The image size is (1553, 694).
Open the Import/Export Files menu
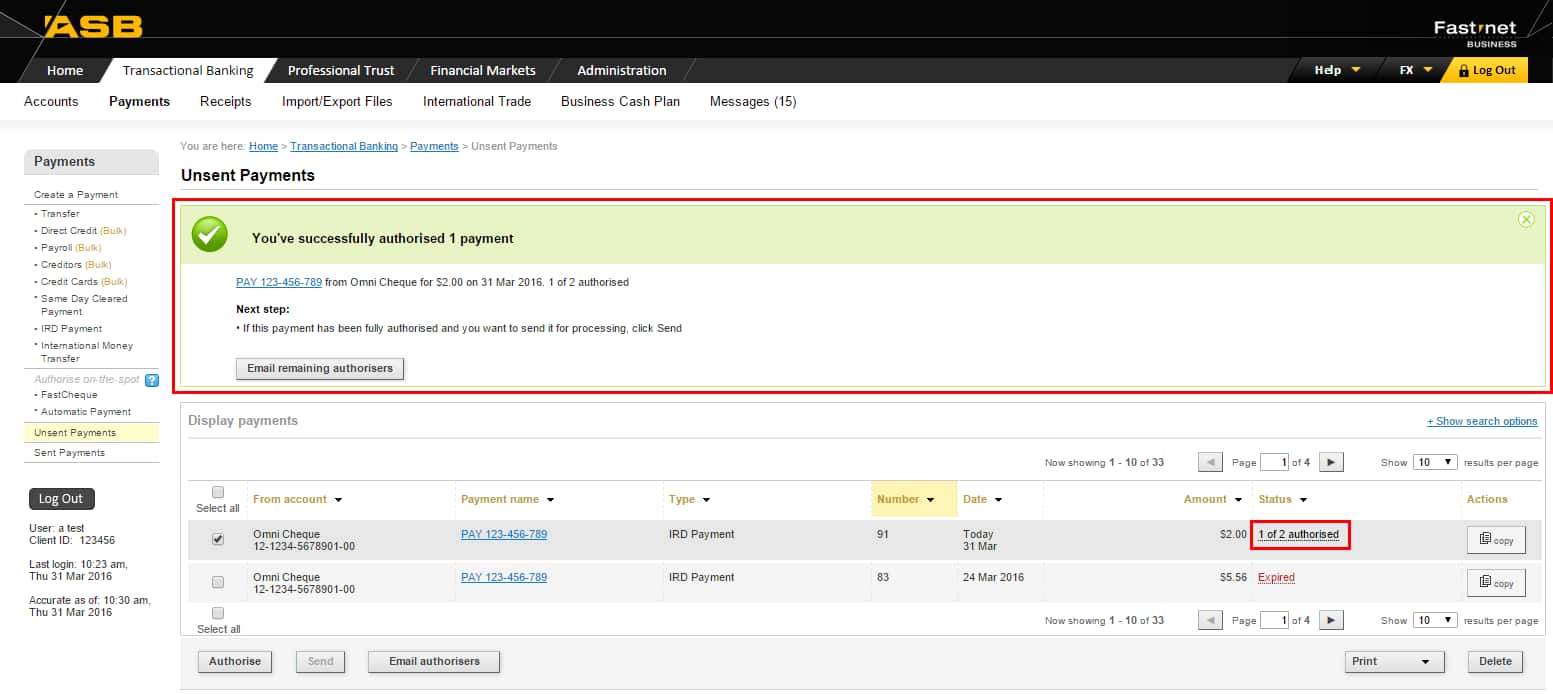point(337,101)
